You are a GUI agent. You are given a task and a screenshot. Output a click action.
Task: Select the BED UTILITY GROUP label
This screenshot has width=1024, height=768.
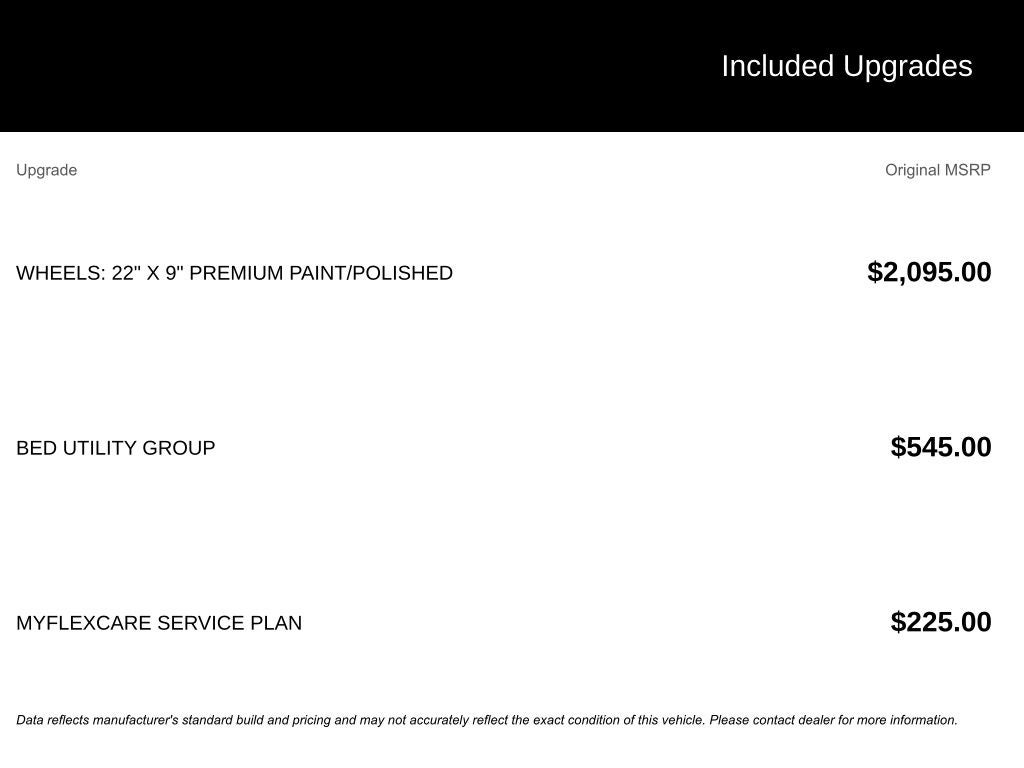(116, 448)
